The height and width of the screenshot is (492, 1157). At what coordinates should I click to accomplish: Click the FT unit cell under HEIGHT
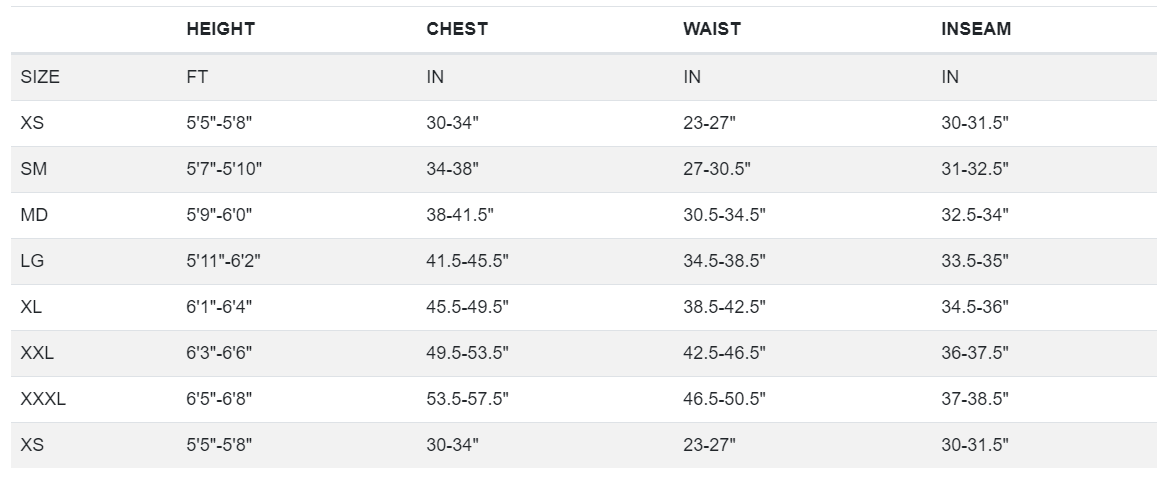(x=197, y=77)
